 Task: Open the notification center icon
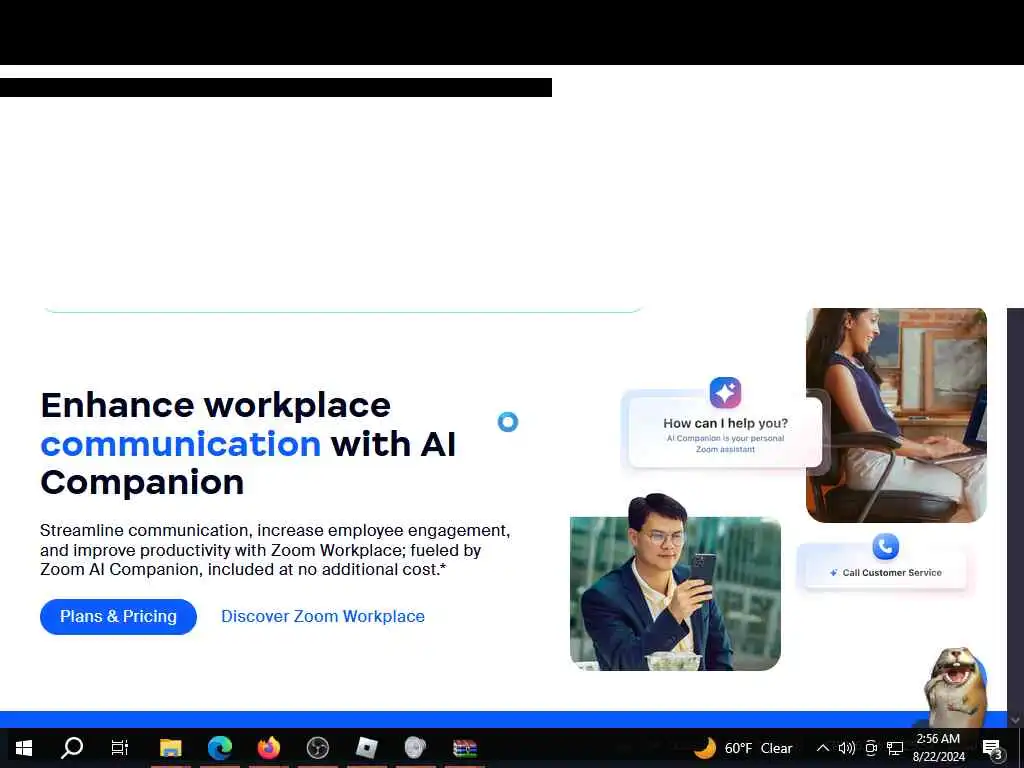[992, 748]
